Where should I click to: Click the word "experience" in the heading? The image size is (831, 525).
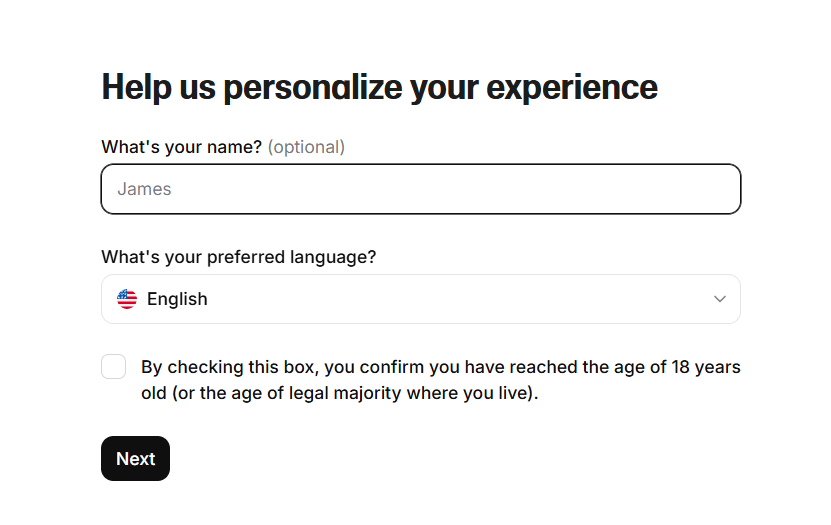(x=572, y=87)
